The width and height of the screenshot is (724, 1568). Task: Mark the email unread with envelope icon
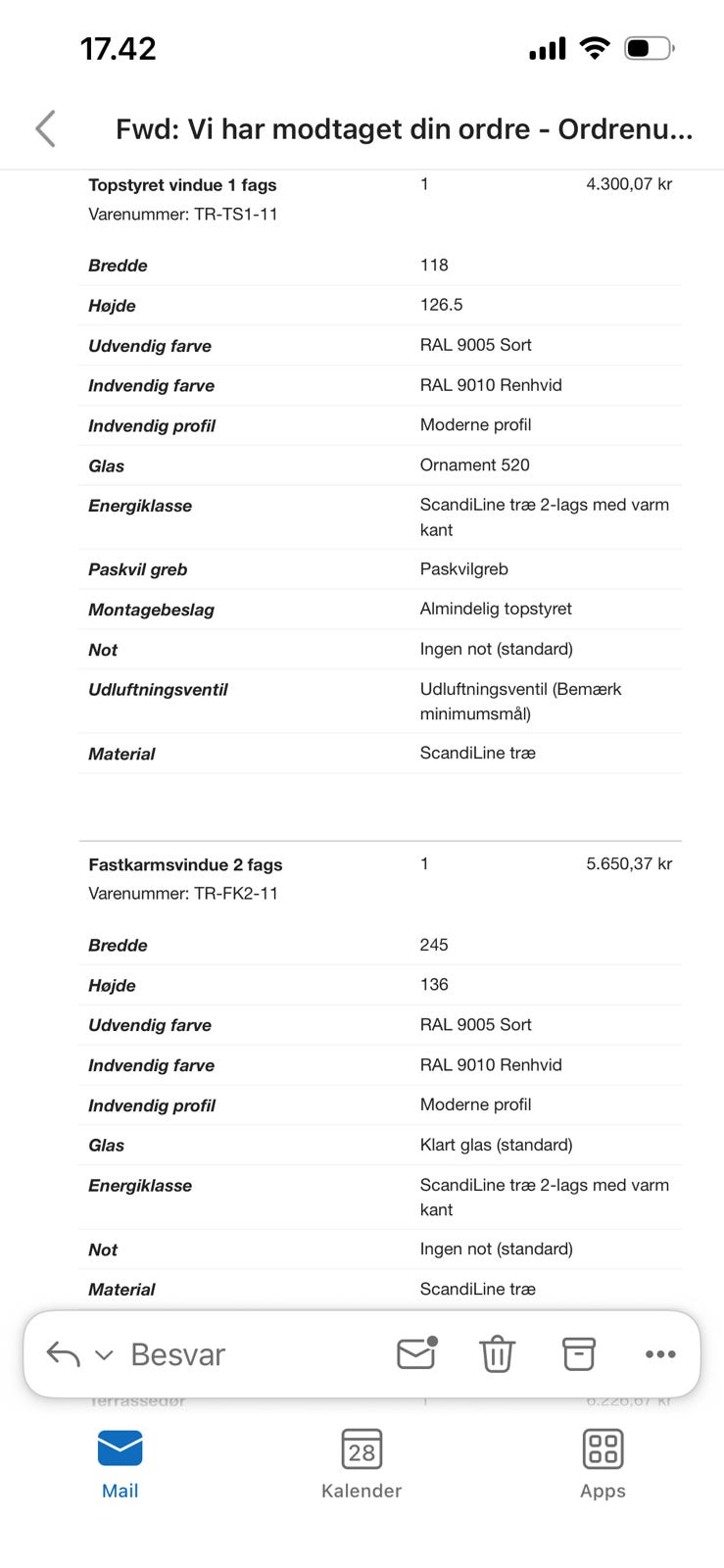416,1353
